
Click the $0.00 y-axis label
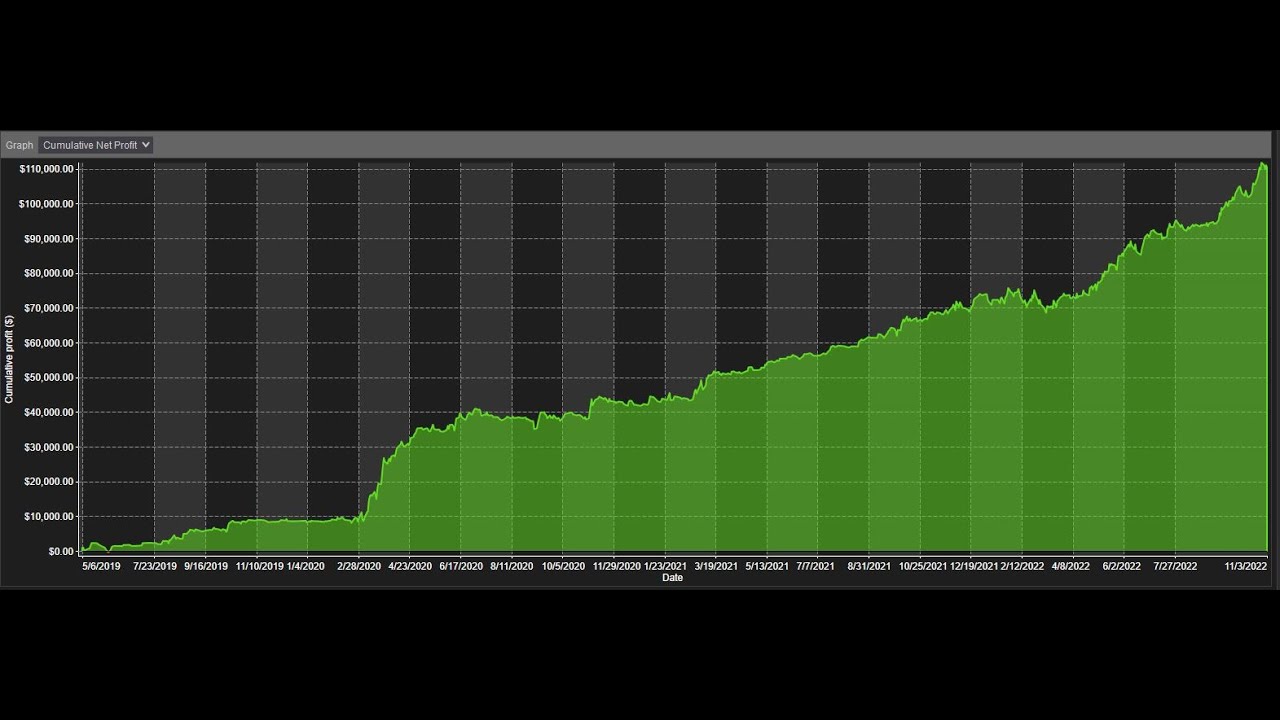click(61, 551)
